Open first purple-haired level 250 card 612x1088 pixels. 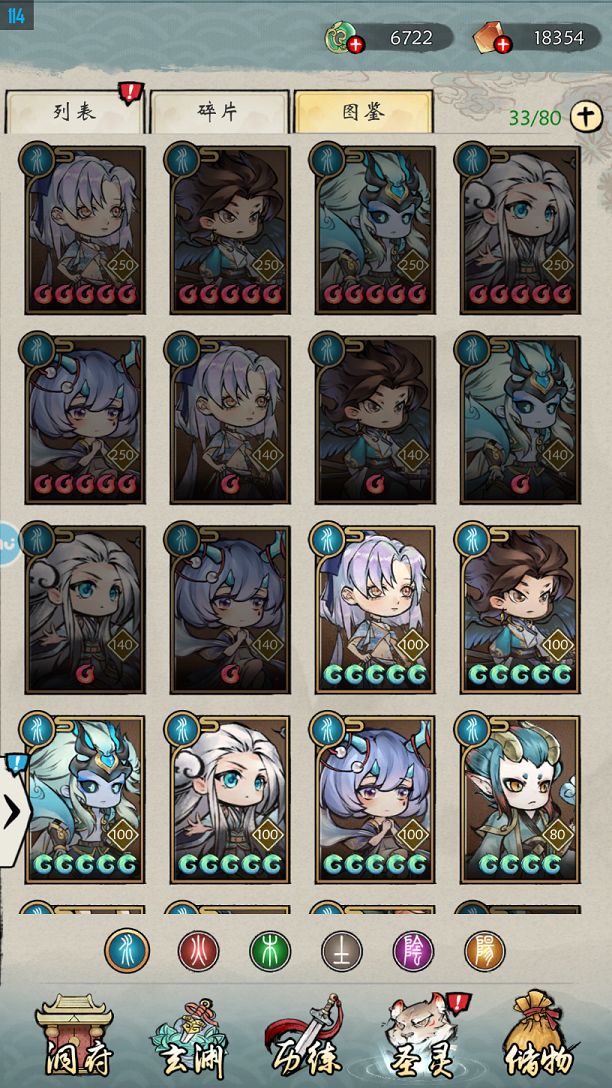coord(85,230)
